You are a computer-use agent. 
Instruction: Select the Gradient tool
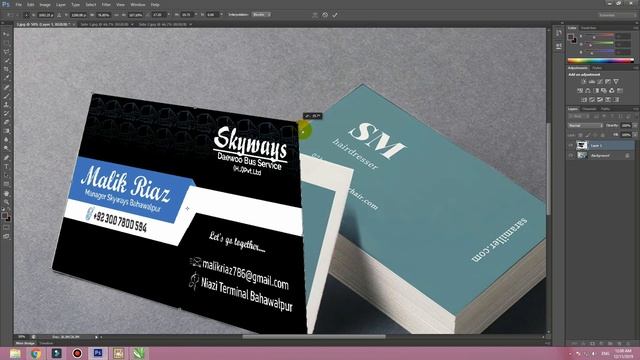coord(6,131)
